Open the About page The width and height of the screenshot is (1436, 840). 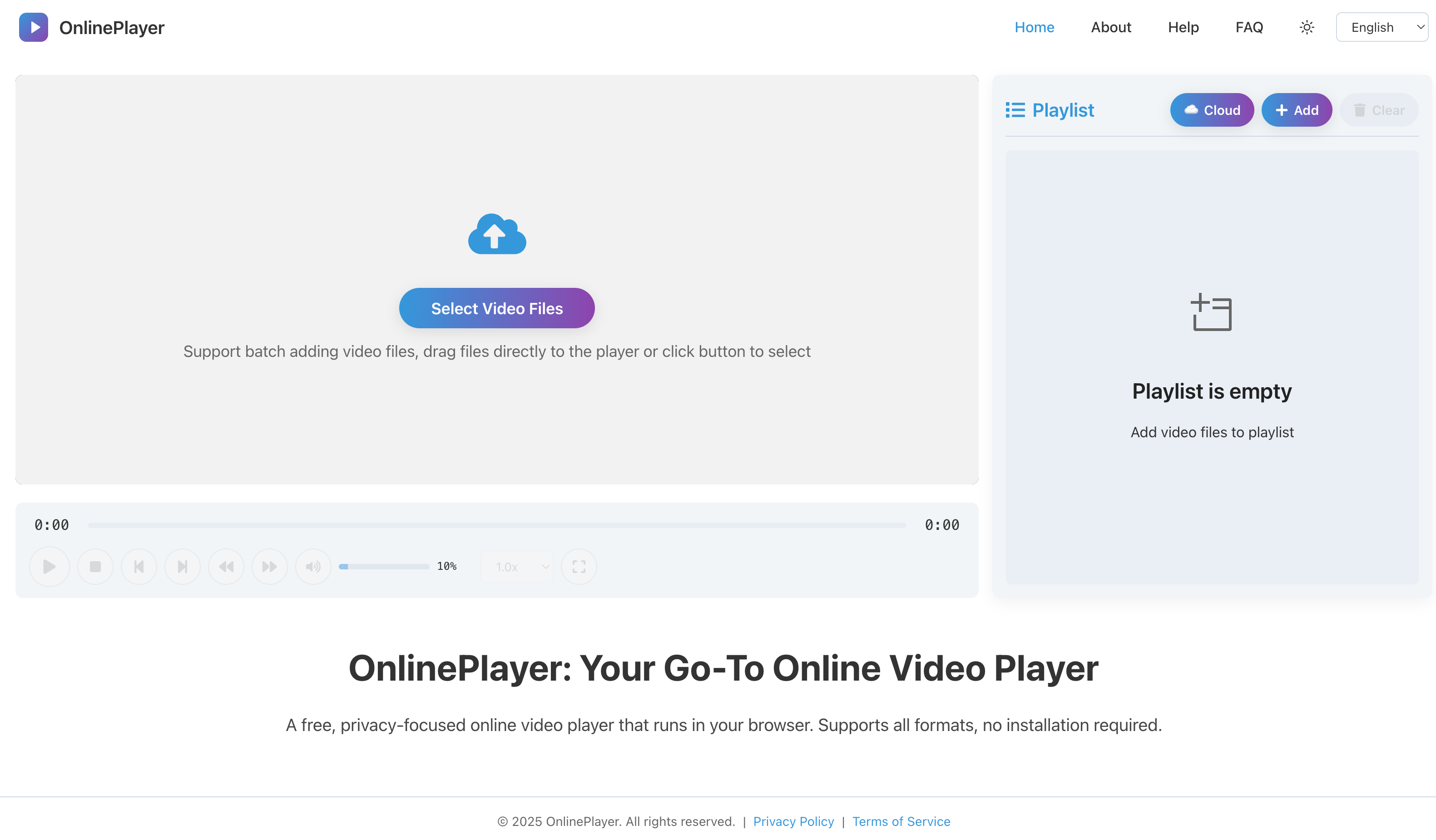click(x=1110, y=27)
